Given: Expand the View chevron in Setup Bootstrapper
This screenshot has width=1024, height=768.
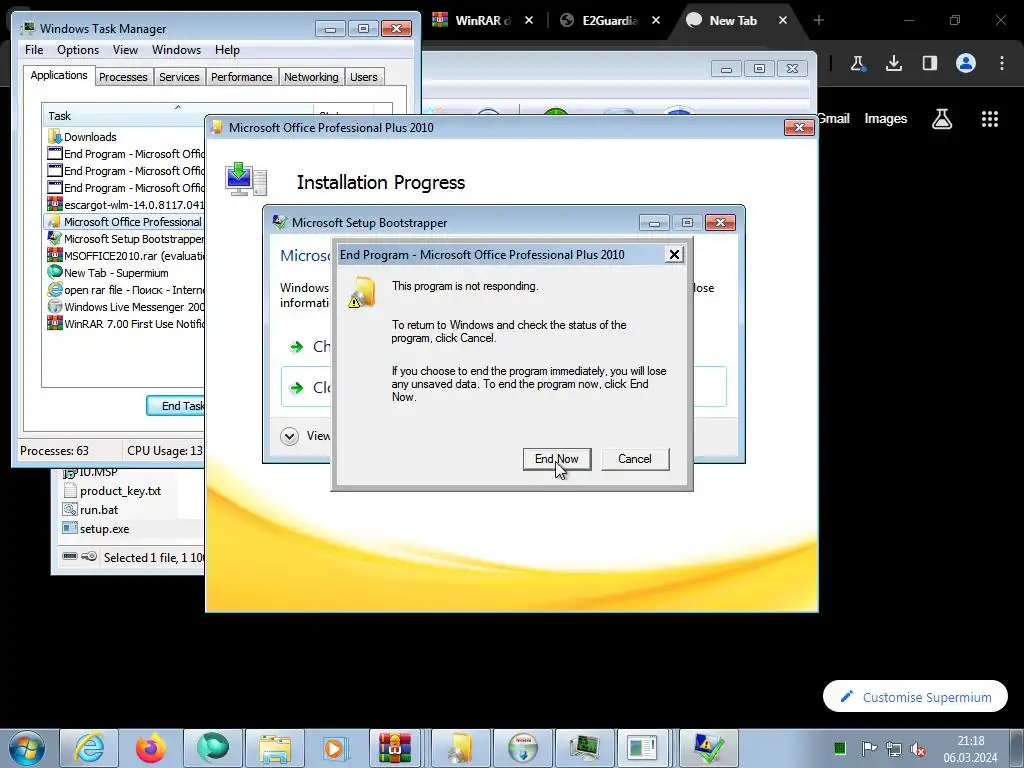Looking at the screenshot, I should click(289, 436).
